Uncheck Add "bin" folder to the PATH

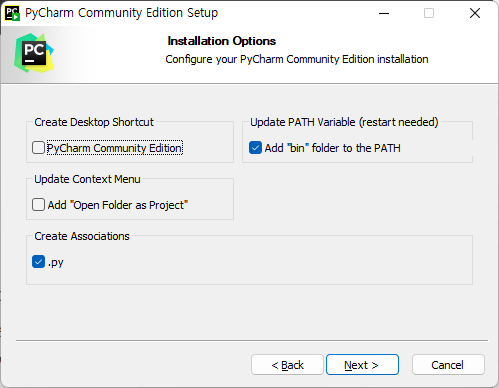[x=255, y=148]
